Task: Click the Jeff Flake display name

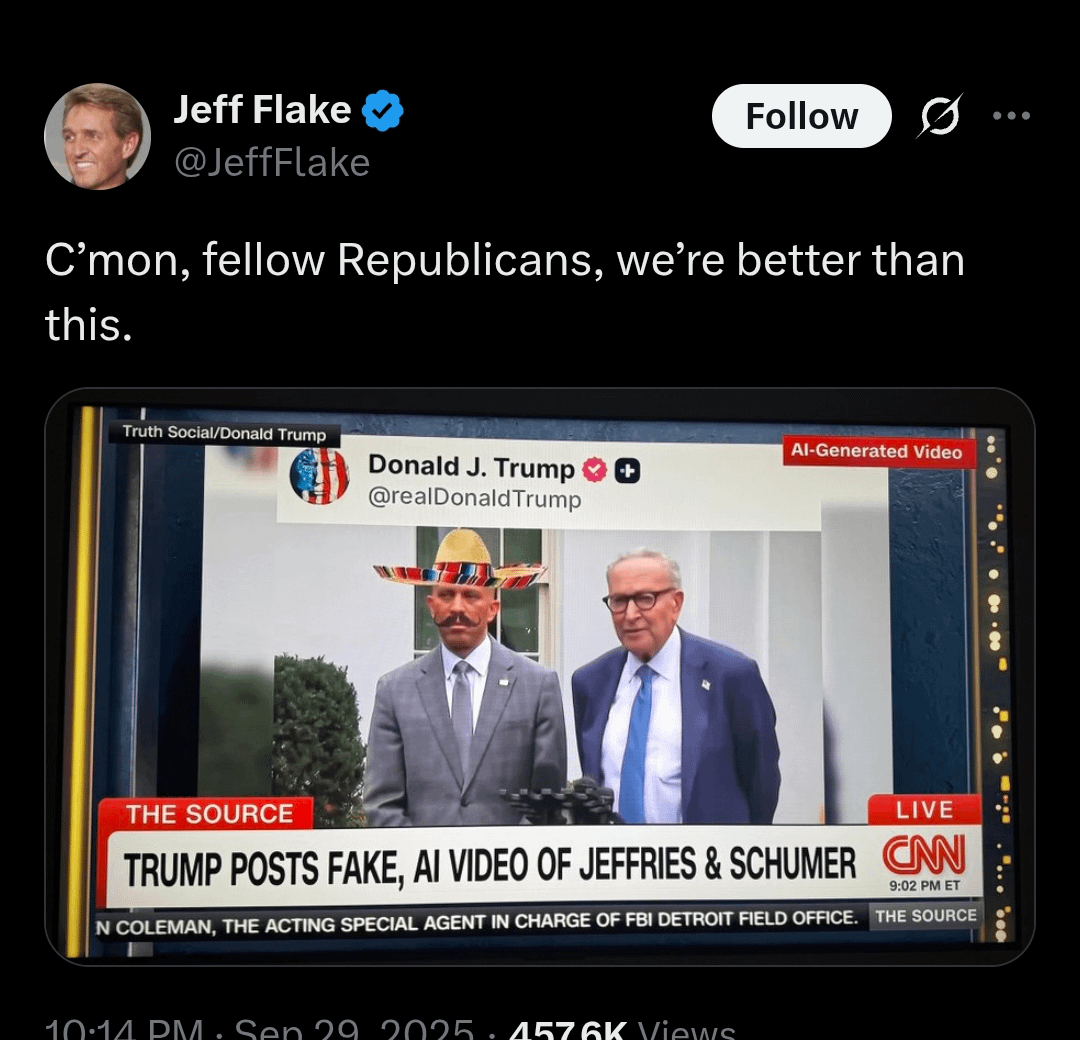Action: click(262, 110)
